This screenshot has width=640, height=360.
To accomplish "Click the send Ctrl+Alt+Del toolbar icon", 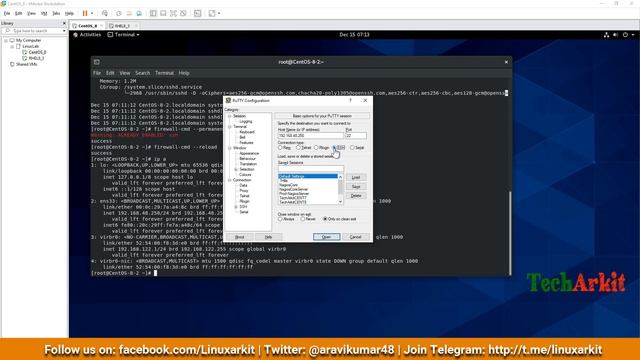I will (x=105, y=13).
